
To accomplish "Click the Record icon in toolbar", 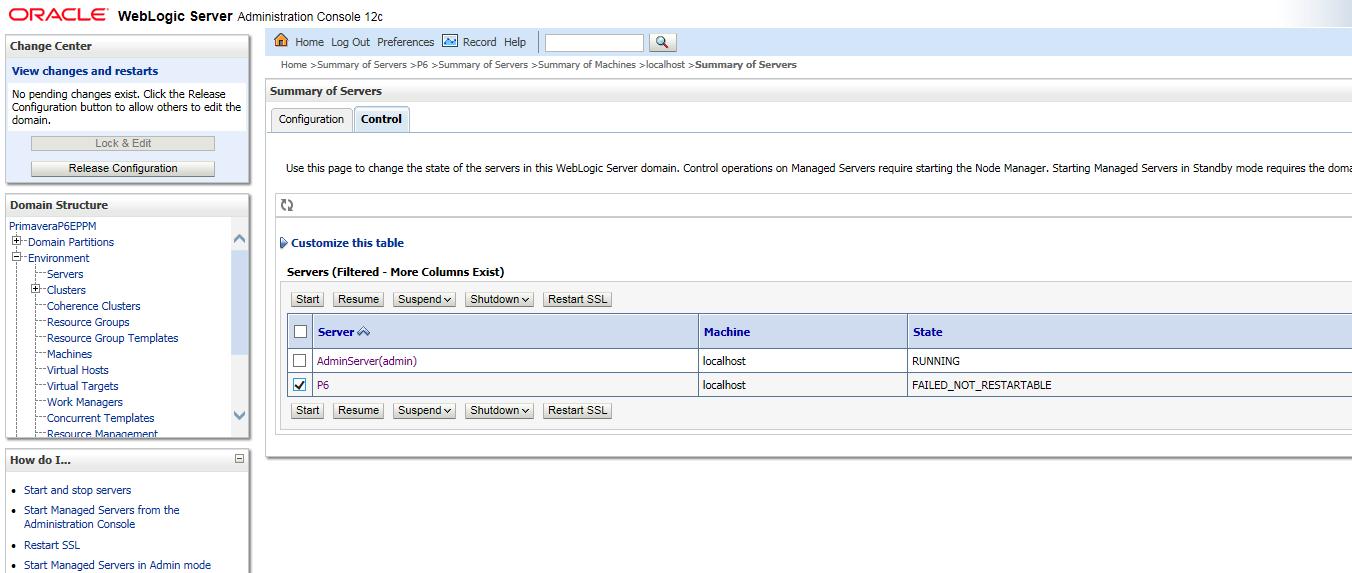I will 450,41.
